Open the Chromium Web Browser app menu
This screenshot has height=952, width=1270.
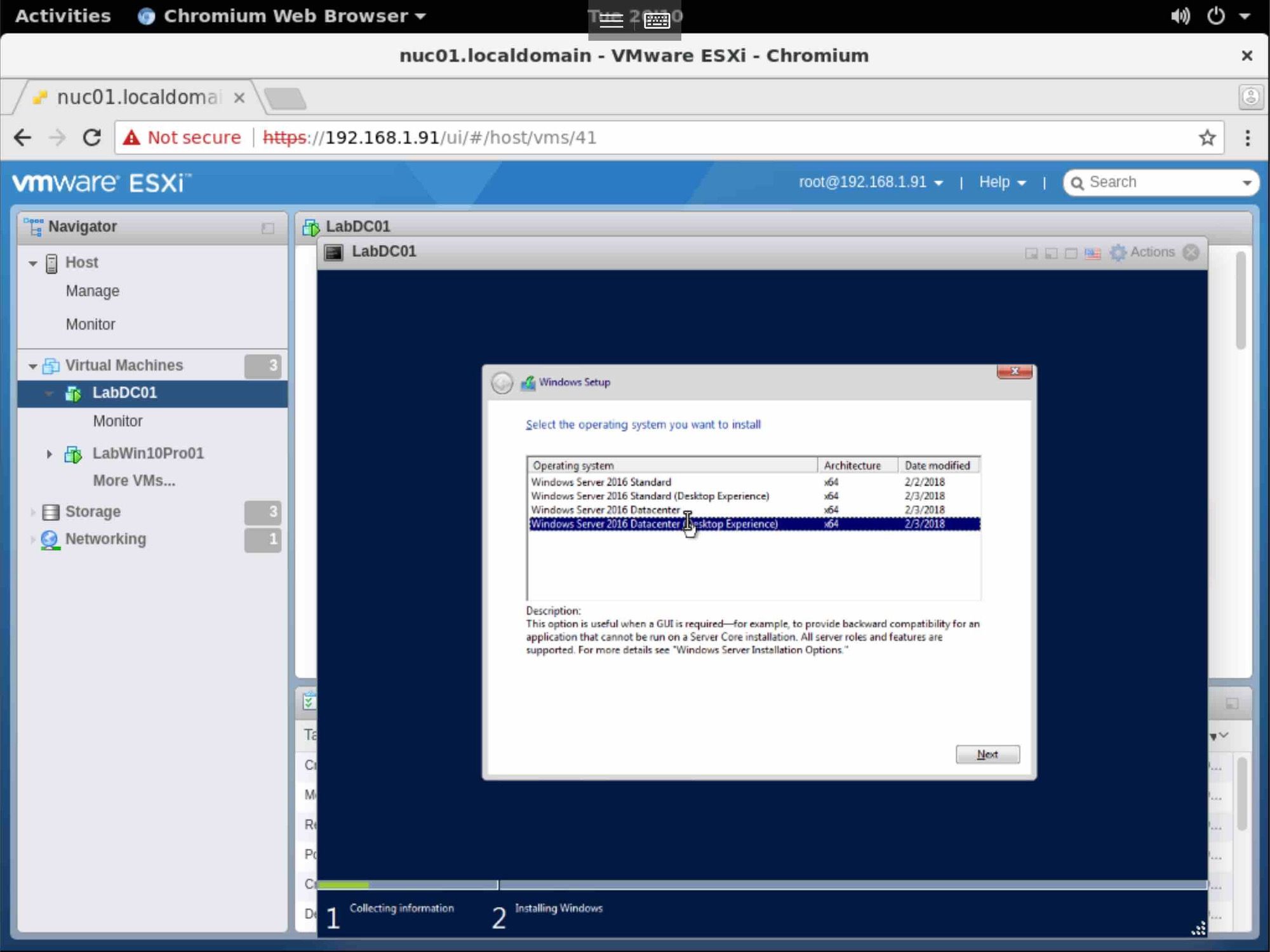[x=282, y=16]
